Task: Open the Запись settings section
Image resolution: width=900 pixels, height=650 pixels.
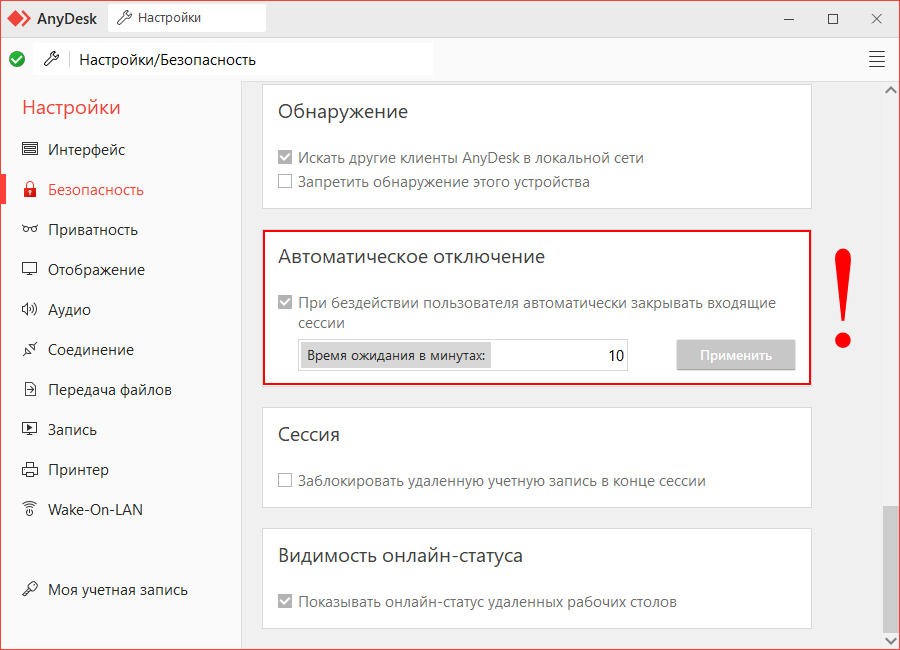Action: click(x=72, y=430)
